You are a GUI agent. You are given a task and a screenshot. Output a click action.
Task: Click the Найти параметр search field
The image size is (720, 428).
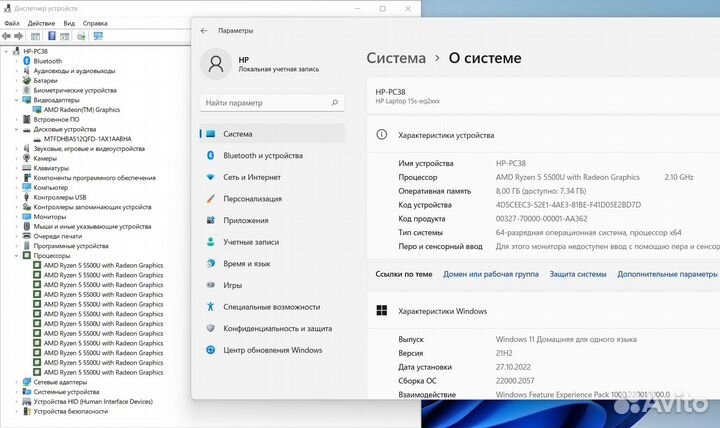pos(272,103)
